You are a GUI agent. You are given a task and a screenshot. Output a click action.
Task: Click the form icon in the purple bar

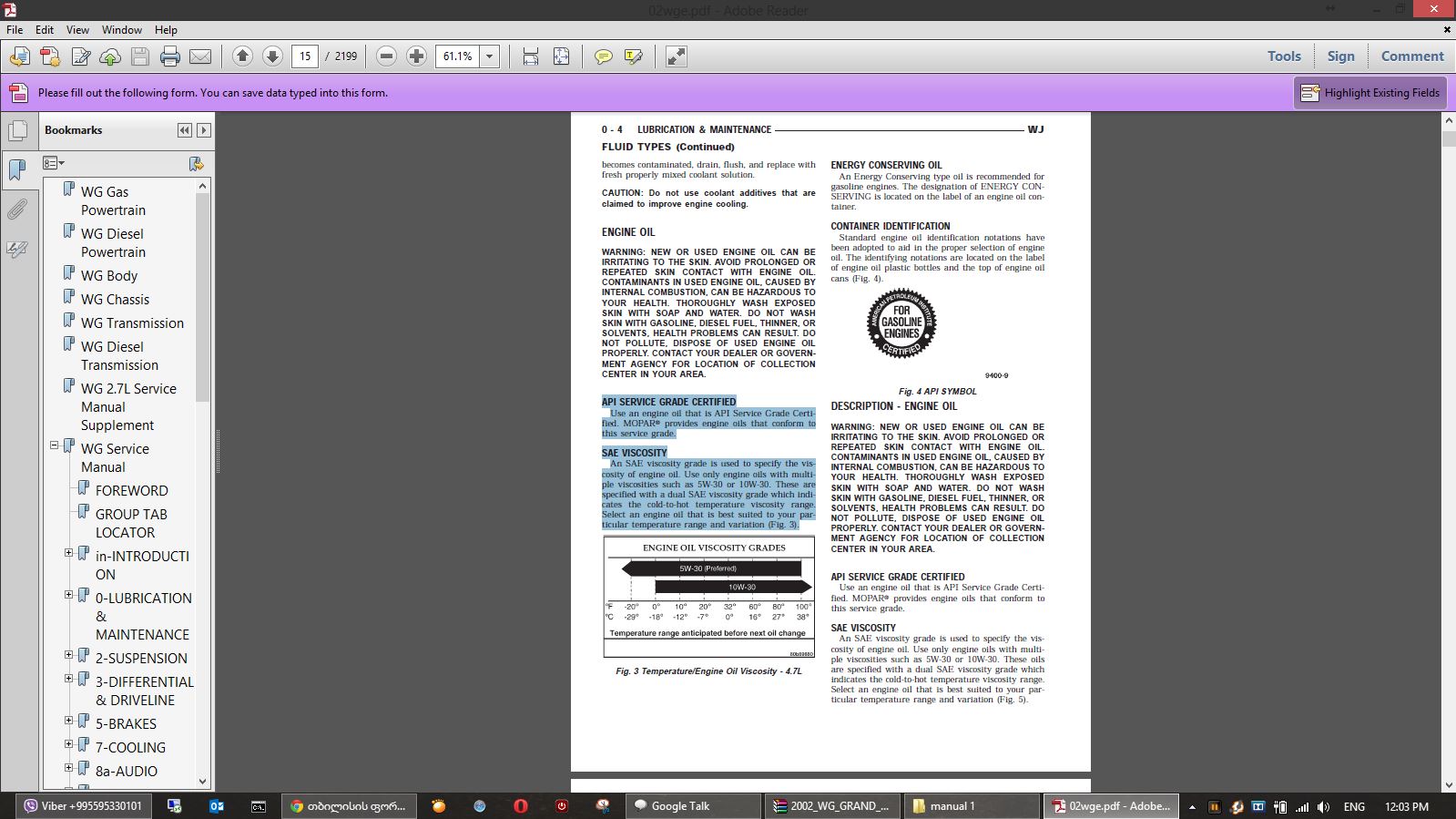(18, 92)
